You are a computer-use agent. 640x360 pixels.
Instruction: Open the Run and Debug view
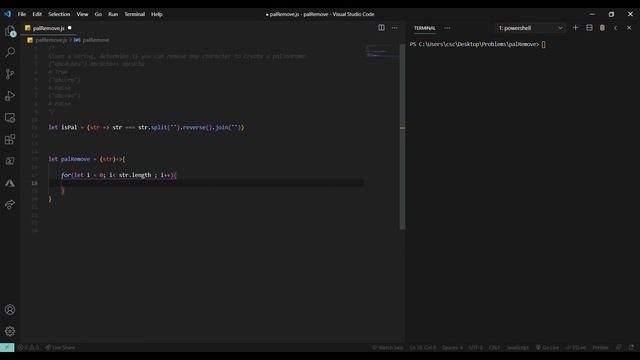(10, 96)
